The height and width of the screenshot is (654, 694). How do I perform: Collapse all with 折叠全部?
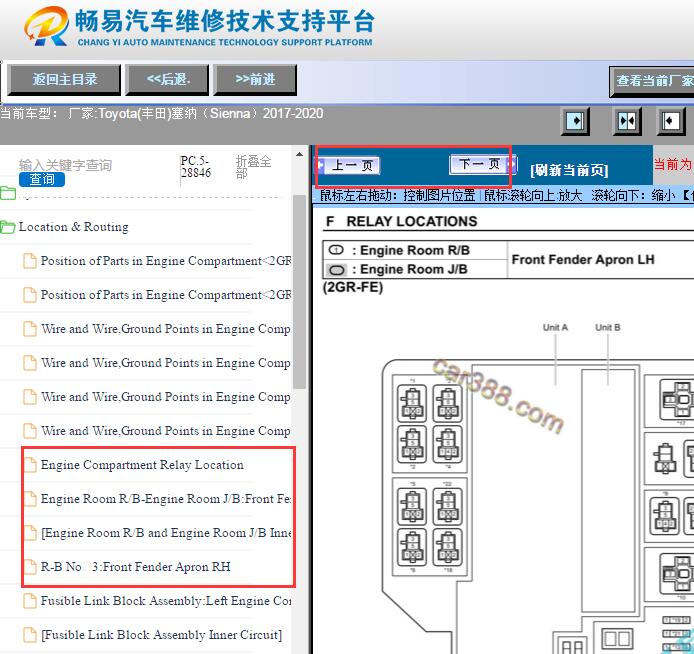click(253, 166)
